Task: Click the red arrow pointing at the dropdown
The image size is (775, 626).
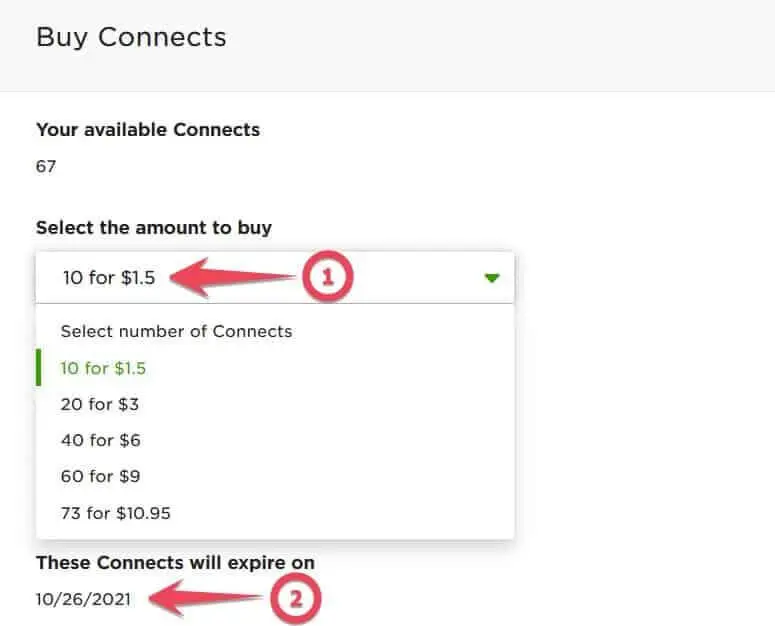Action: point(236,278)
